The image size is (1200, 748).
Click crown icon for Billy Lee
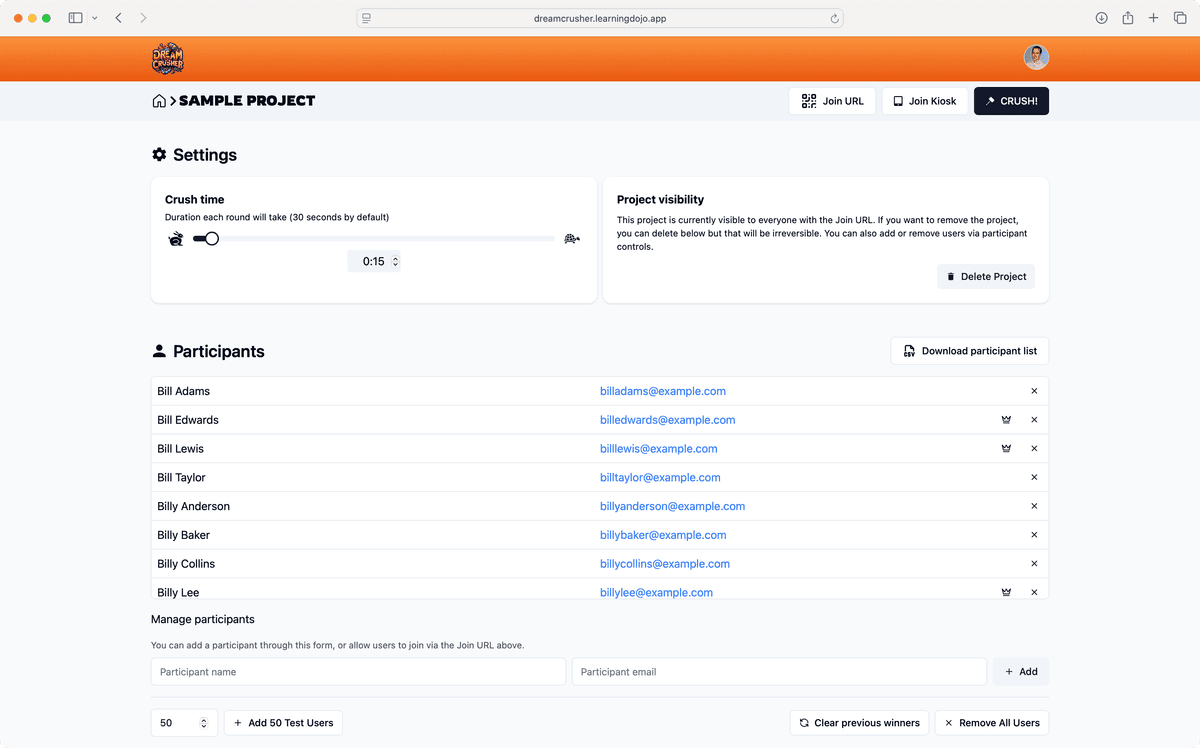[x=1006, y=592]
